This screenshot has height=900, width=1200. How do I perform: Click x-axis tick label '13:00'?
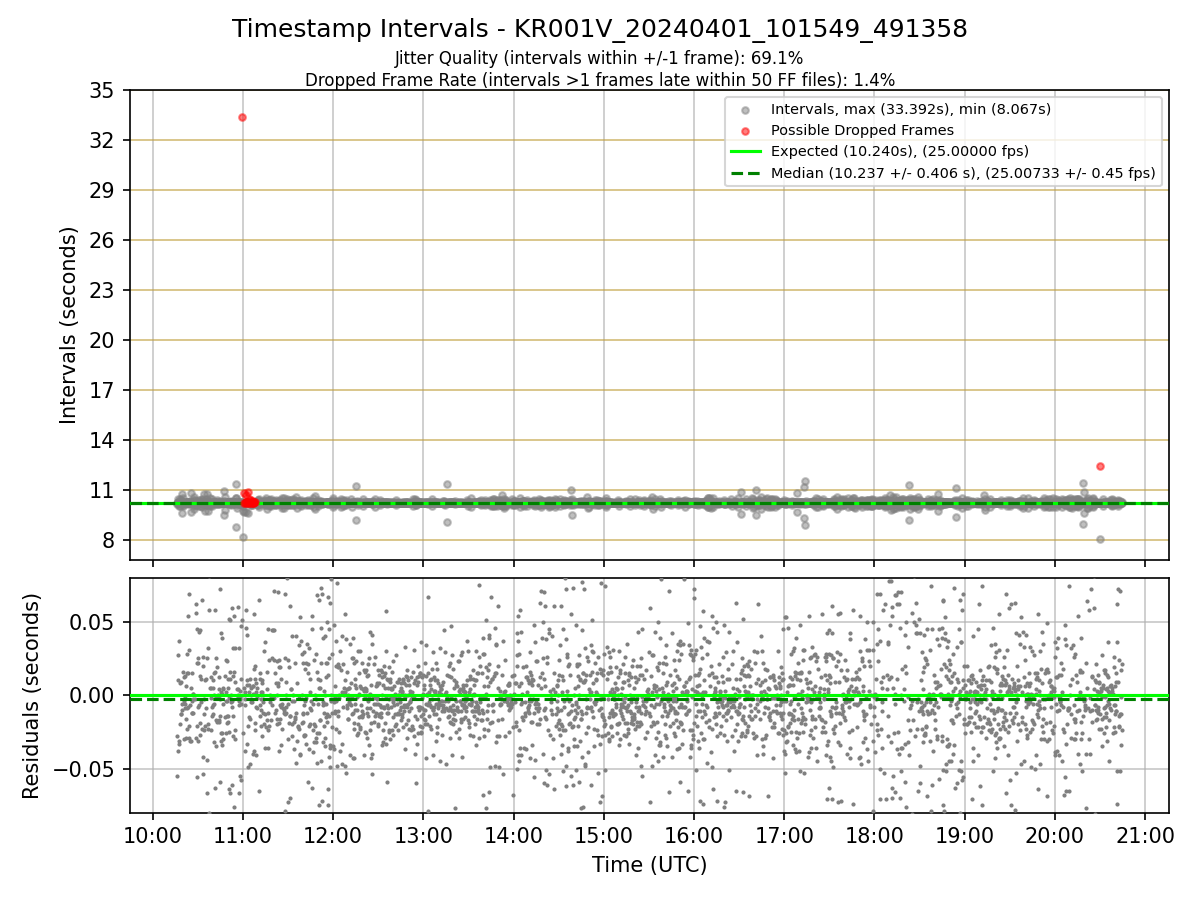[x=423, y=835]
